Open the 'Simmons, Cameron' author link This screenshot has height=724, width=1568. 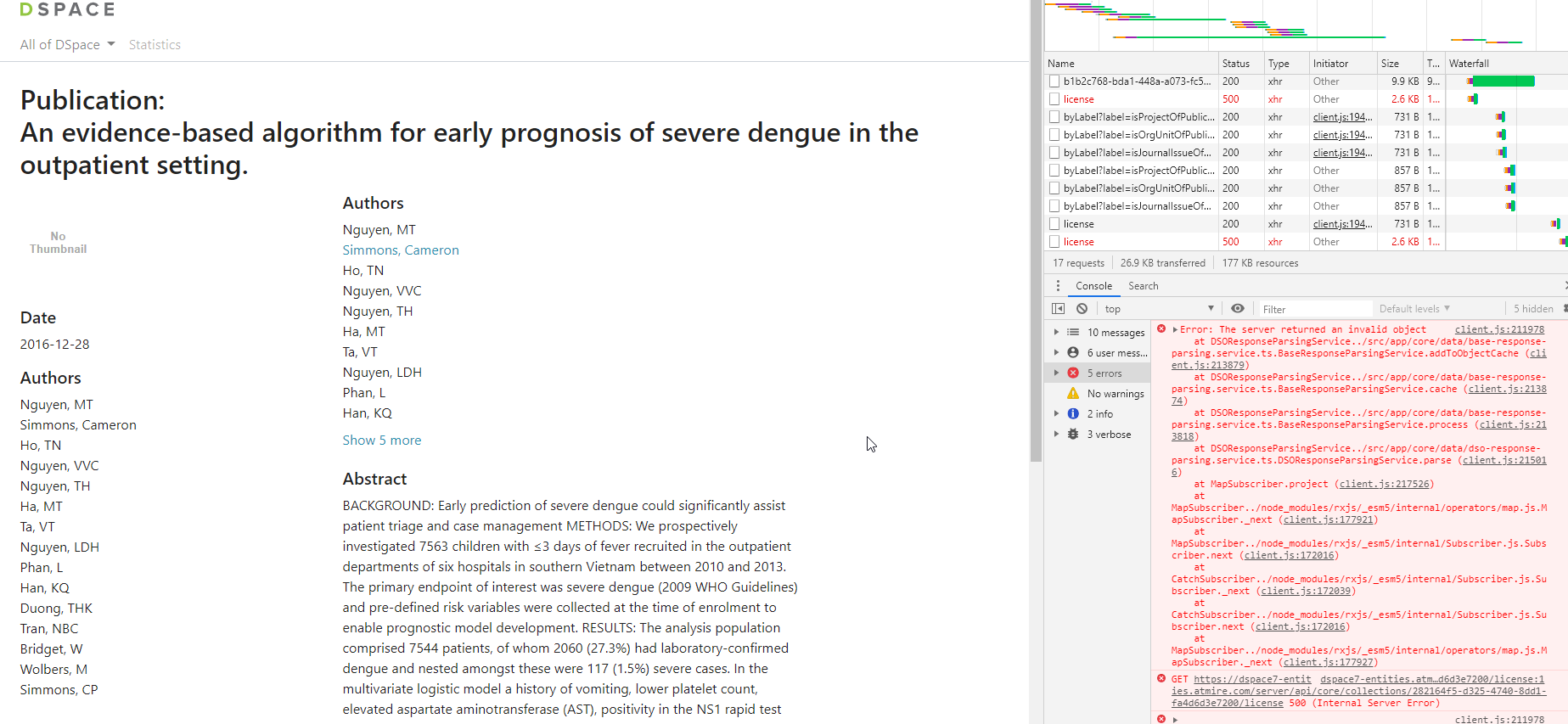[401, 250]
